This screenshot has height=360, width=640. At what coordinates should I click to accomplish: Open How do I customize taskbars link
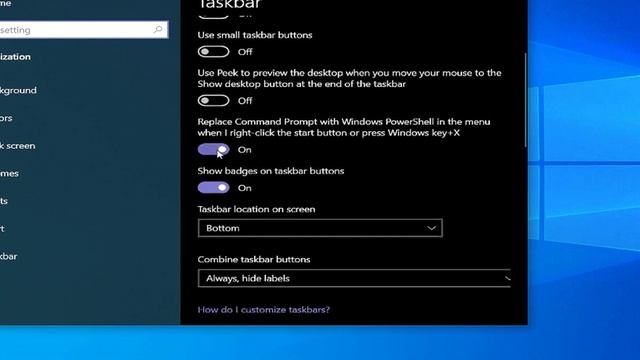tap(264, 310)
